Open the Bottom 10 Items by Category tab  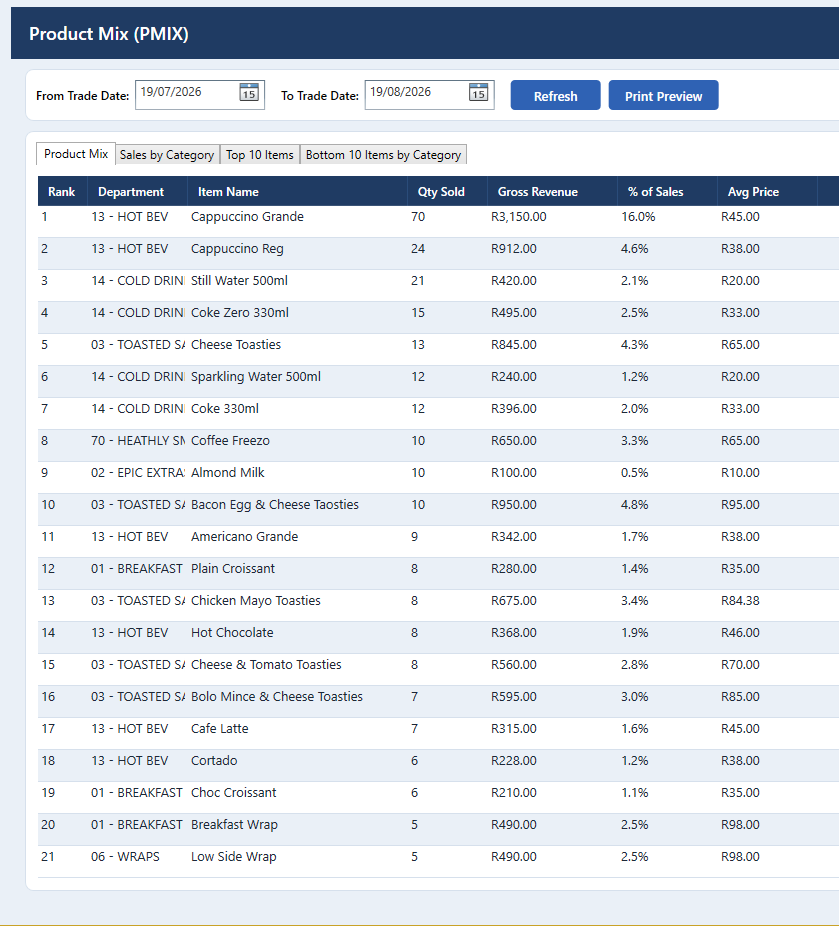tap(383, 155)
